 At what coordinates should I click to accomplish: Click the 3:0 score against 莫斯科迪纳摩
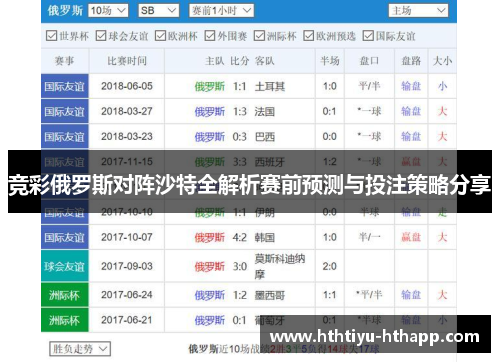239,266
